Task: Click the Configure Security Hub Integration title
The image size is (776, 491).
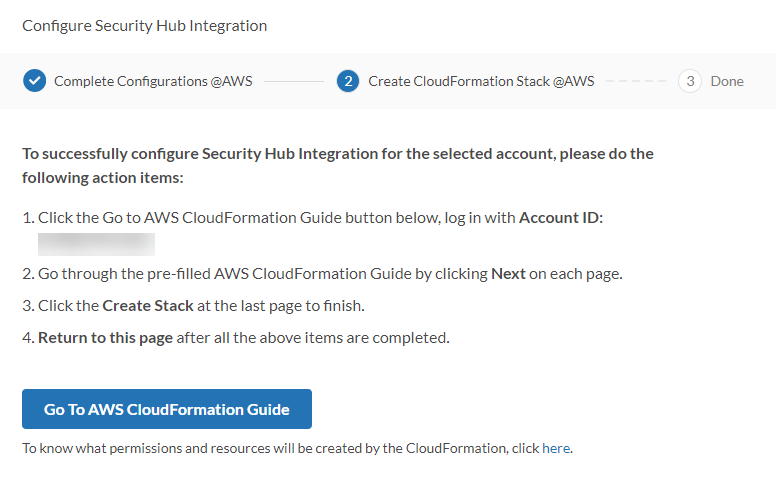Action: [x=144, y=25]
